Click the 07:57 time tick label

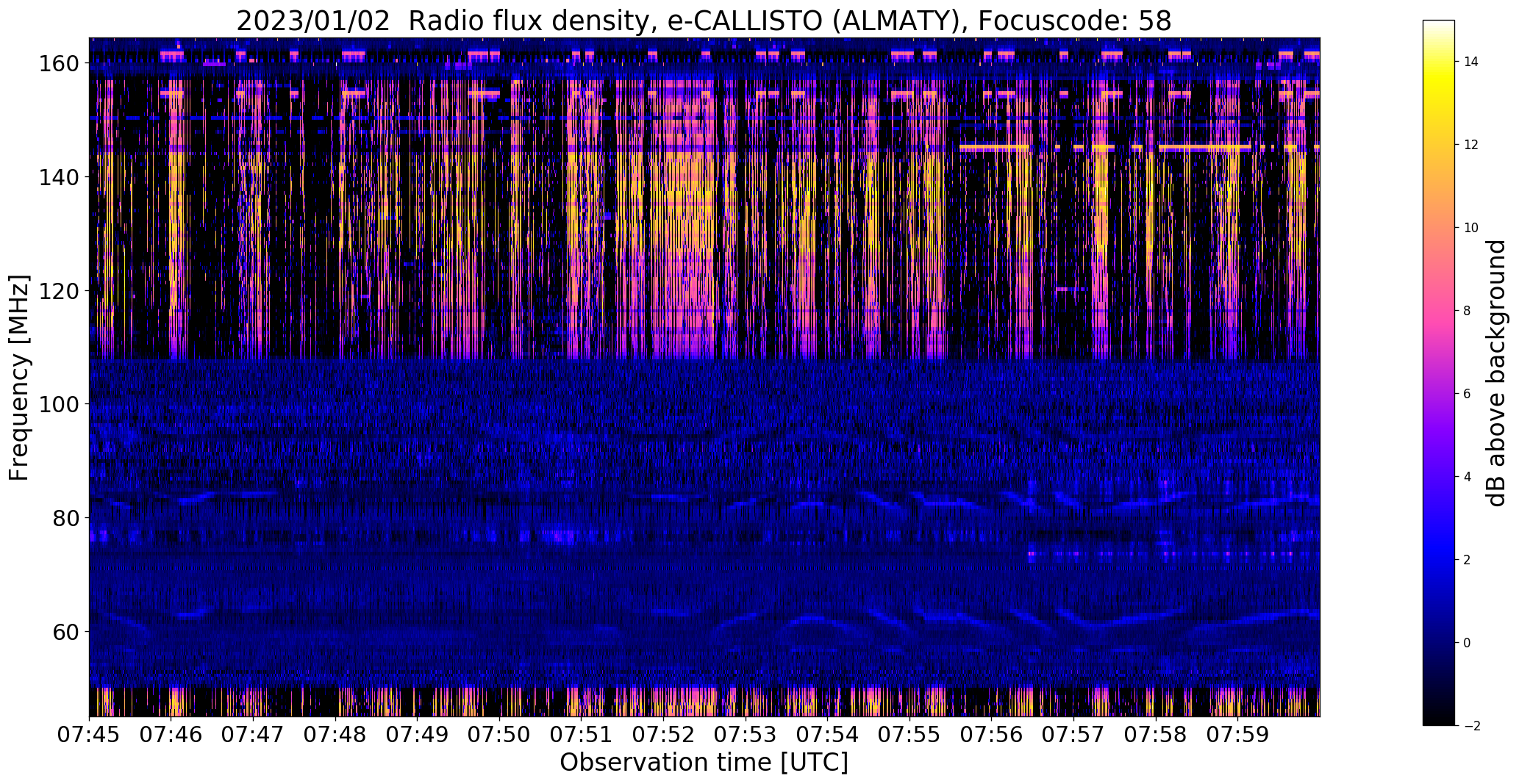(1073, 735)
